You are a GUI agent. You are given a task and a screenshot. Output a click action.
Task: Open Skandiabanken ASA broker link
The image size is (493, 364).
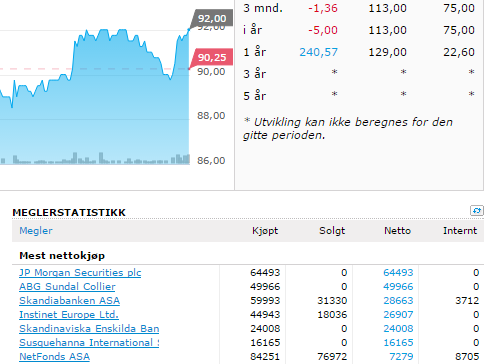tap(69, 301)
